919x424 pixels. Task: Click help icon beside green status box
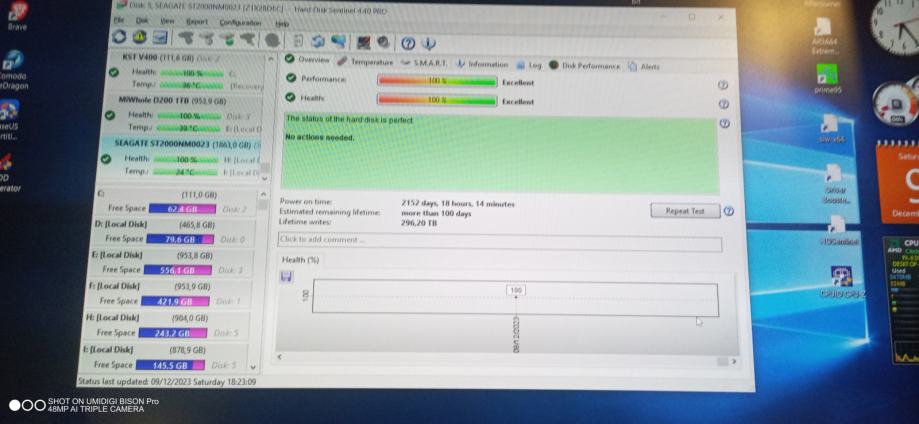click(x=724, y=124)
